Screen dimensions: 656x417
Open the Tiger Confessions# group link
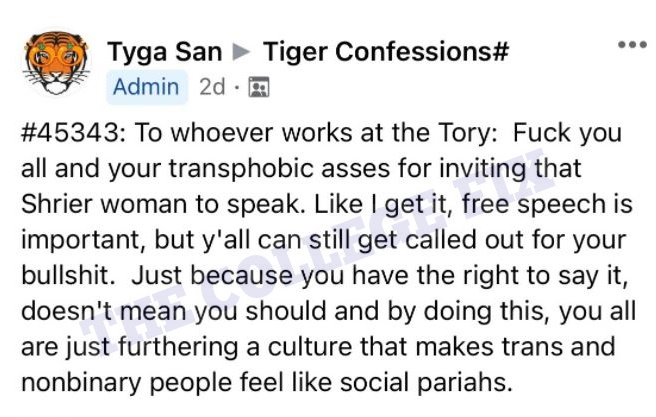(386, 52)
